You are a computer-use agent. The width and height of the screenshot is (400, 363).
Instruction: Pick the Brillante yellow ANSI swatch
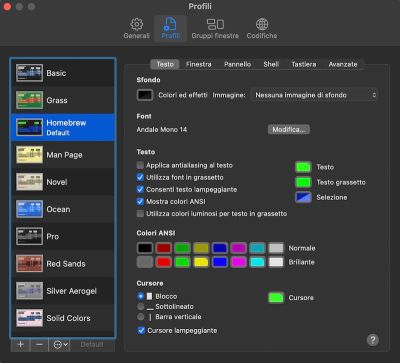pyautogui.click(x=201, y=262)
